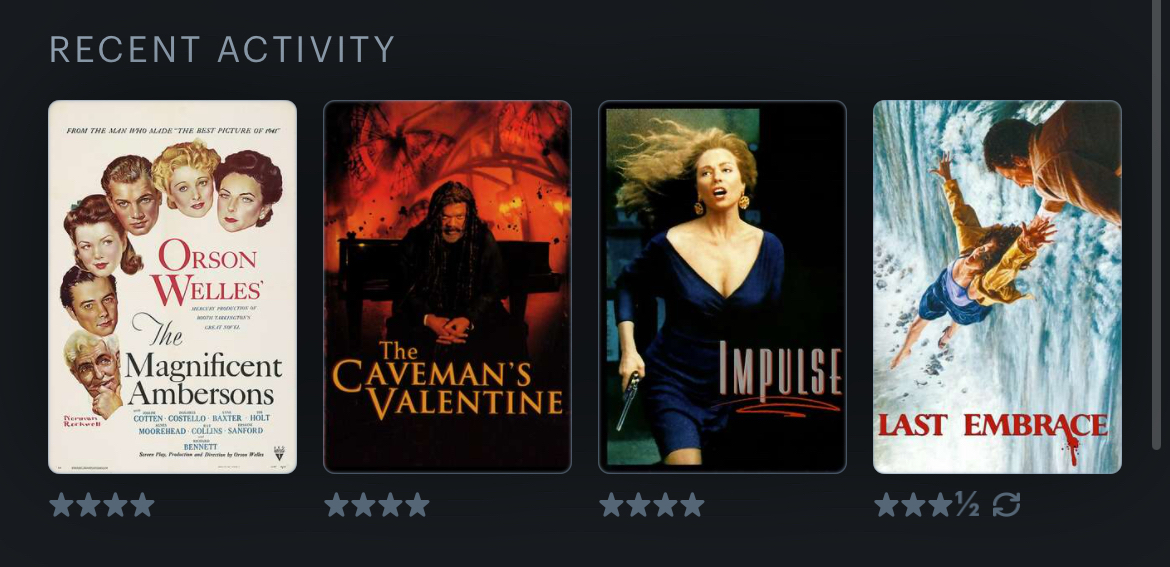Screen dimensions: 1170x567
Task: Select the Impulse film poster
Action: click(x=722, y=286)
